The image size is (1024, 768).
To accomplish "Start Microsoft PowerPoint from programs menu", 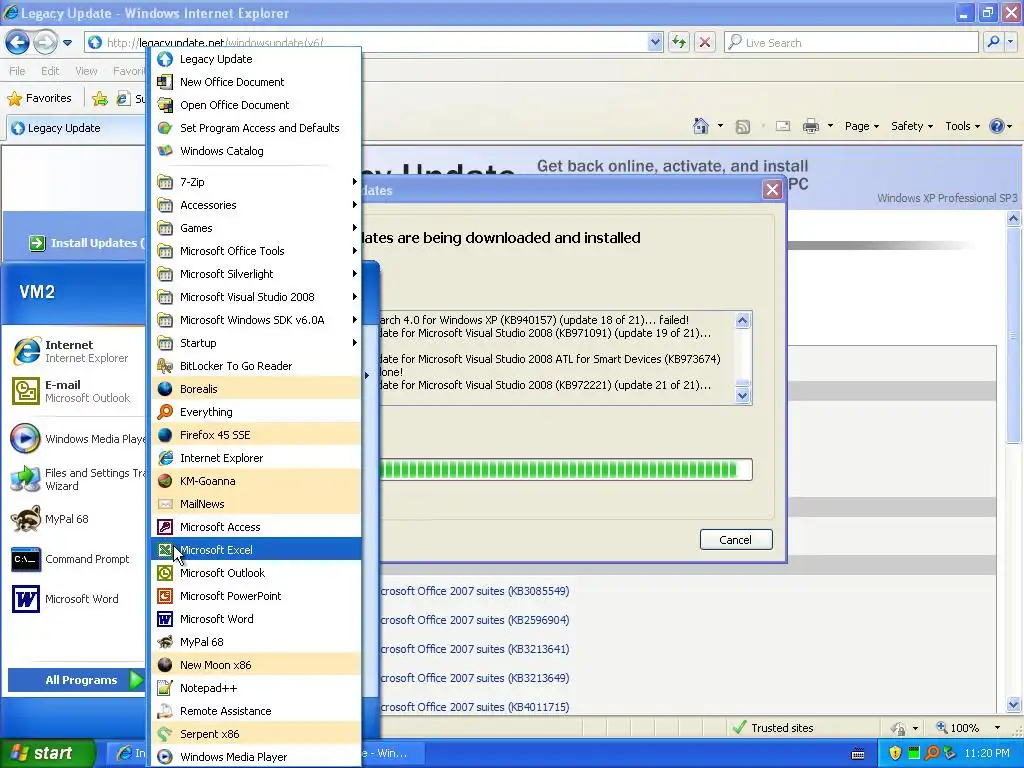I will tap(256, 596).
